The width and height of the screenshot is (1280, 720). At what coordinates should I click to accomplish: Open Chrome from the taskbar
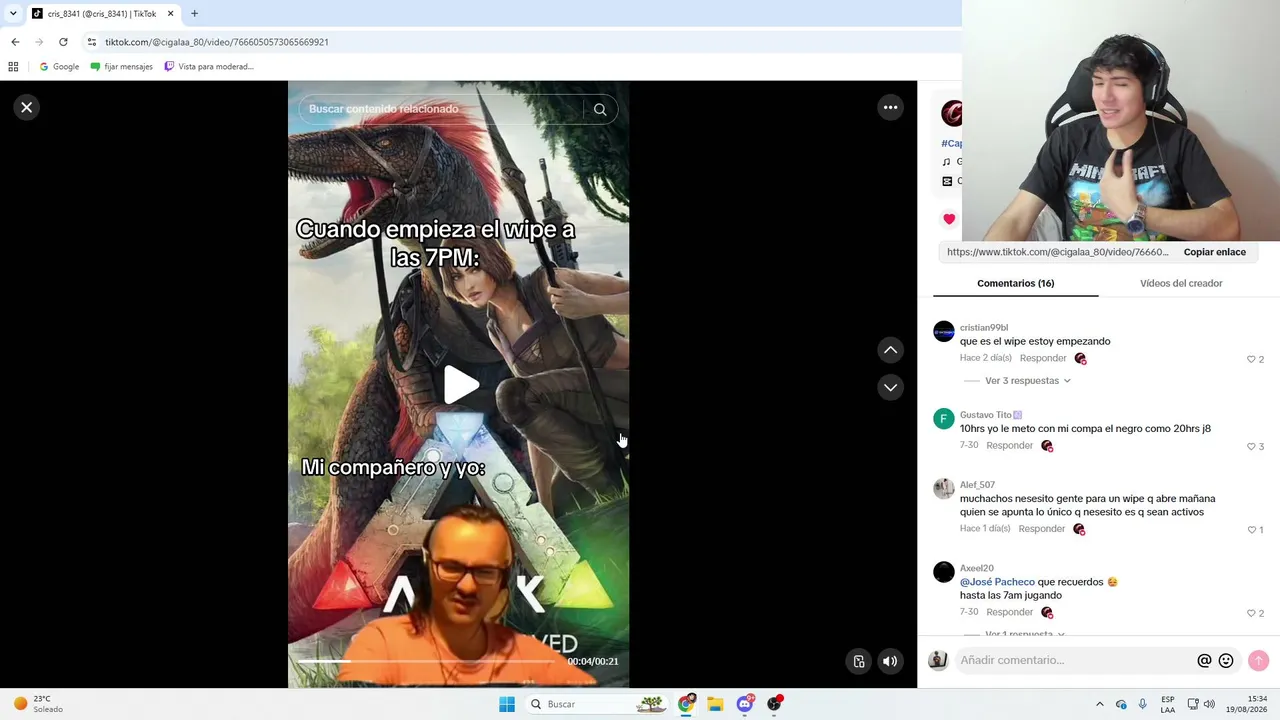[686, 704]
